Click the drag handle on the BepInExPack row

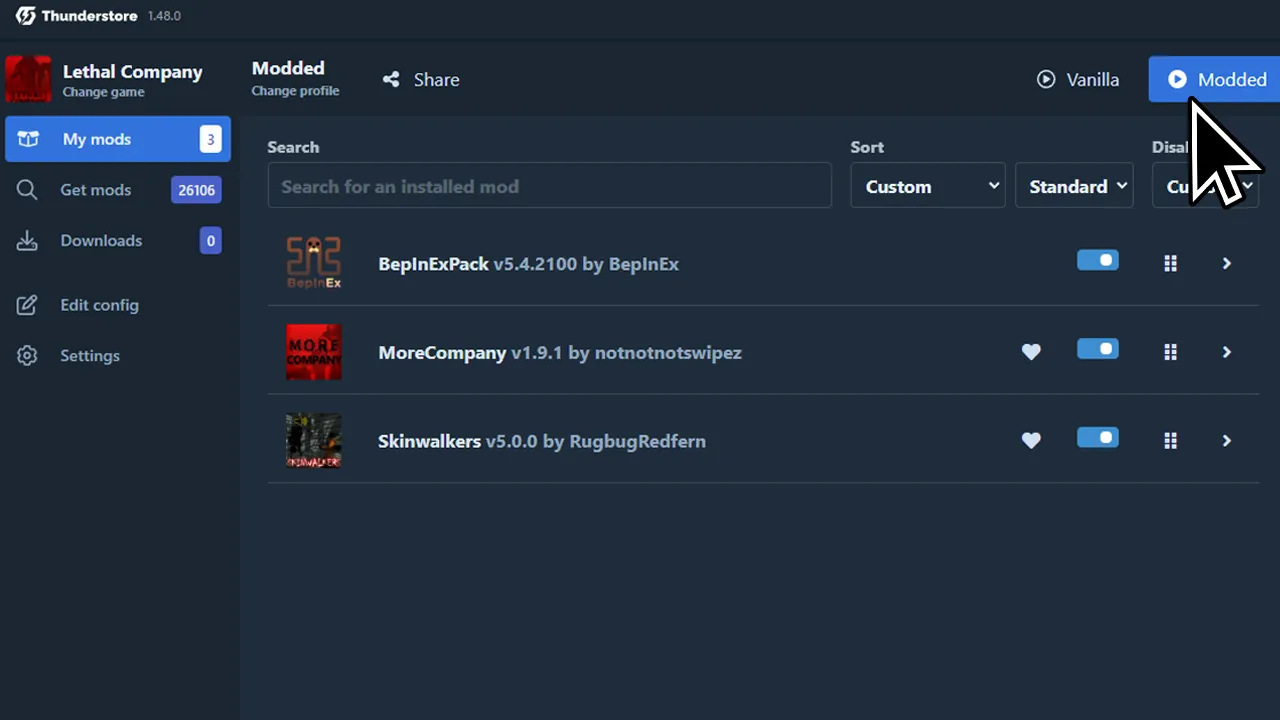coord(1170,263)
